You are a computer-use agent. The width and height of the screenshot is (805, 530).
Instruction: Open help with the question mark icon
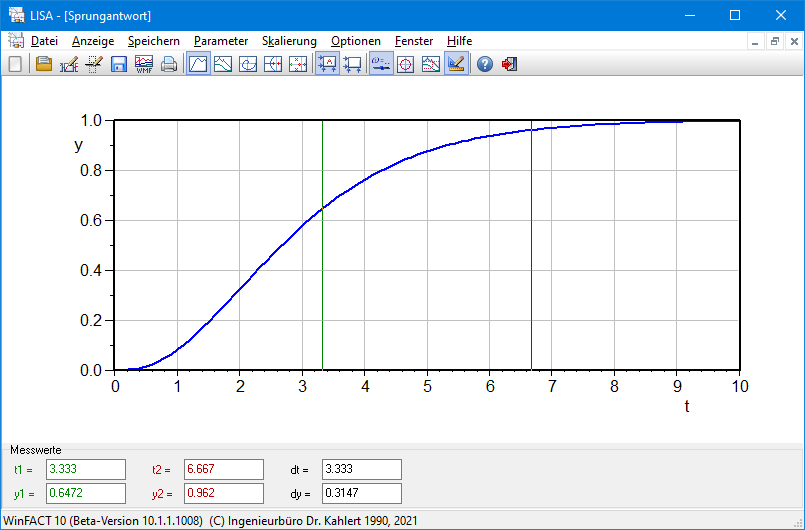485,64
